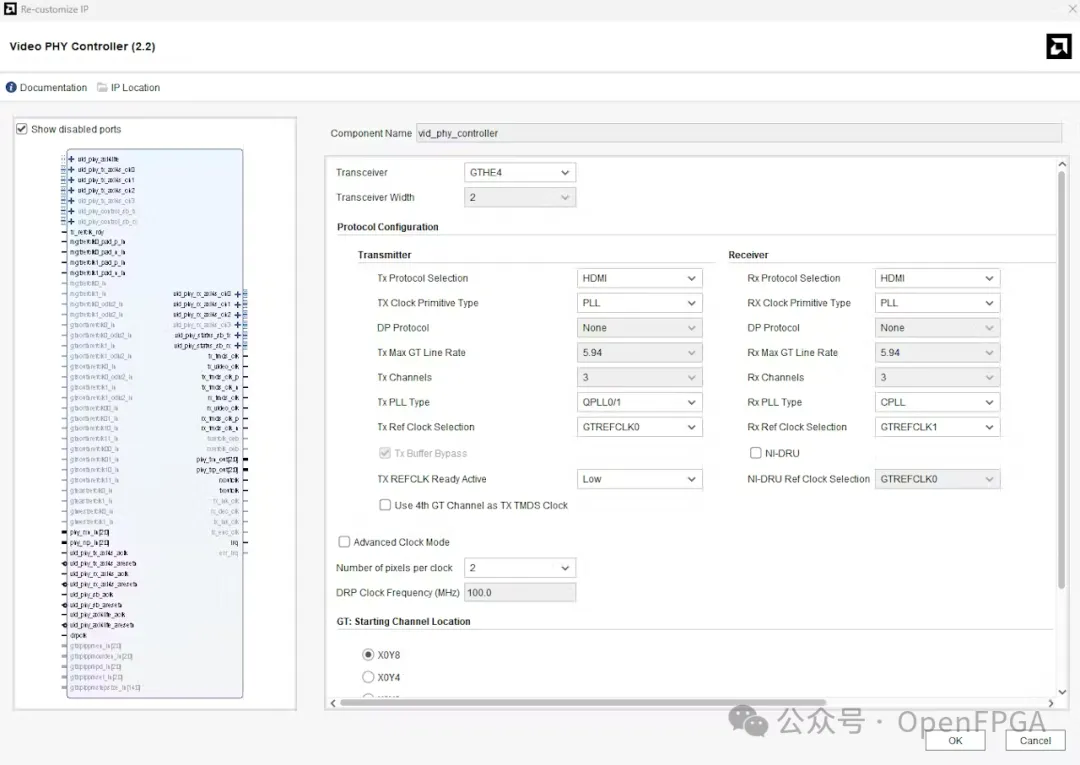Viewport: 1080px width, 765px height.
Task: Open the IP Location link
Action: click(135, 87)
